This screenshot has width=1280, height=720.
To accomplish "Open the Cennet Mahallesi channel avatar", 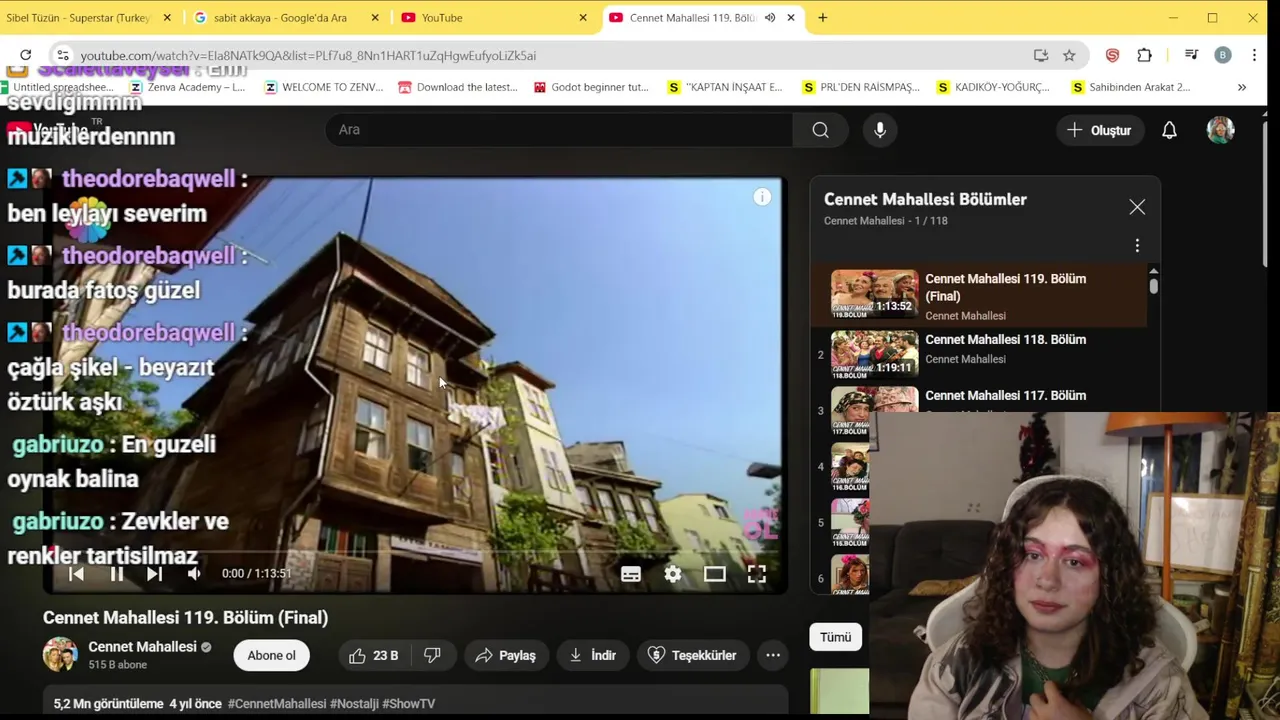I will tap(60, 655).
